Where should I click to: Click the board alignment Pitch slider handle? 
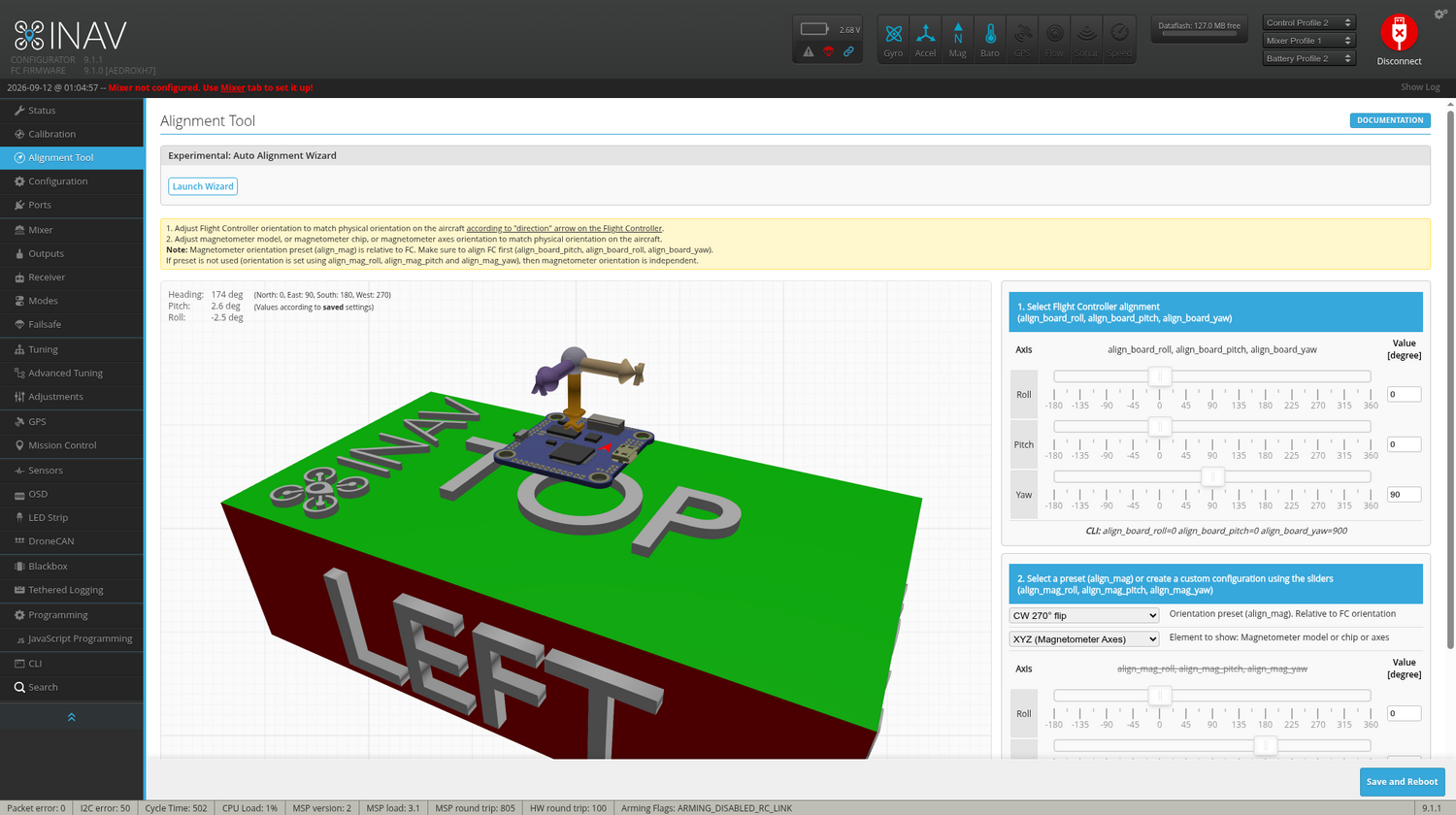1160,426
